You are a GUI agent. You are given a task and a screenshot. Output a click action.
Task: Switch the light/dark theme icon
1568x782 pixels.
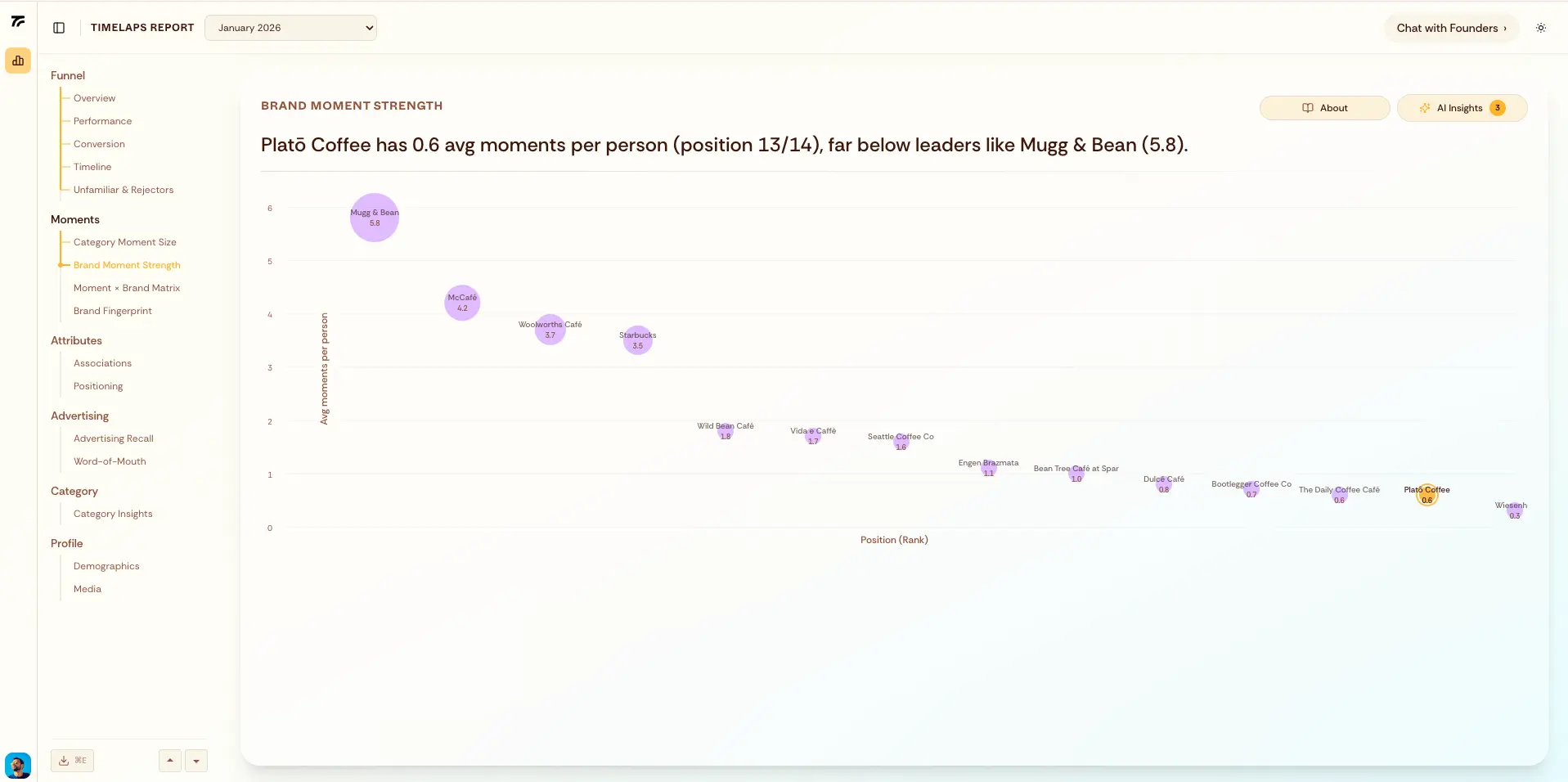1541,28
